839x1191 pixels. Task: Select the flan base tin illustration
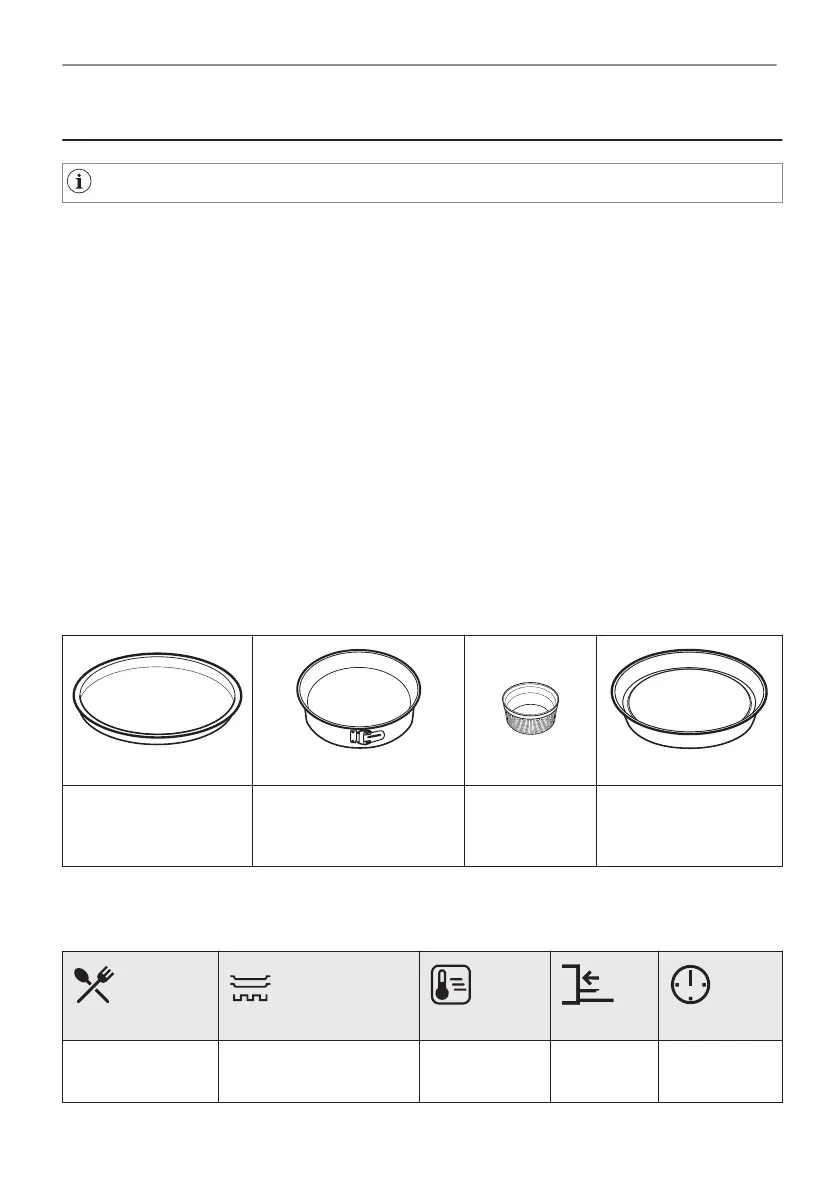[689, 699]
